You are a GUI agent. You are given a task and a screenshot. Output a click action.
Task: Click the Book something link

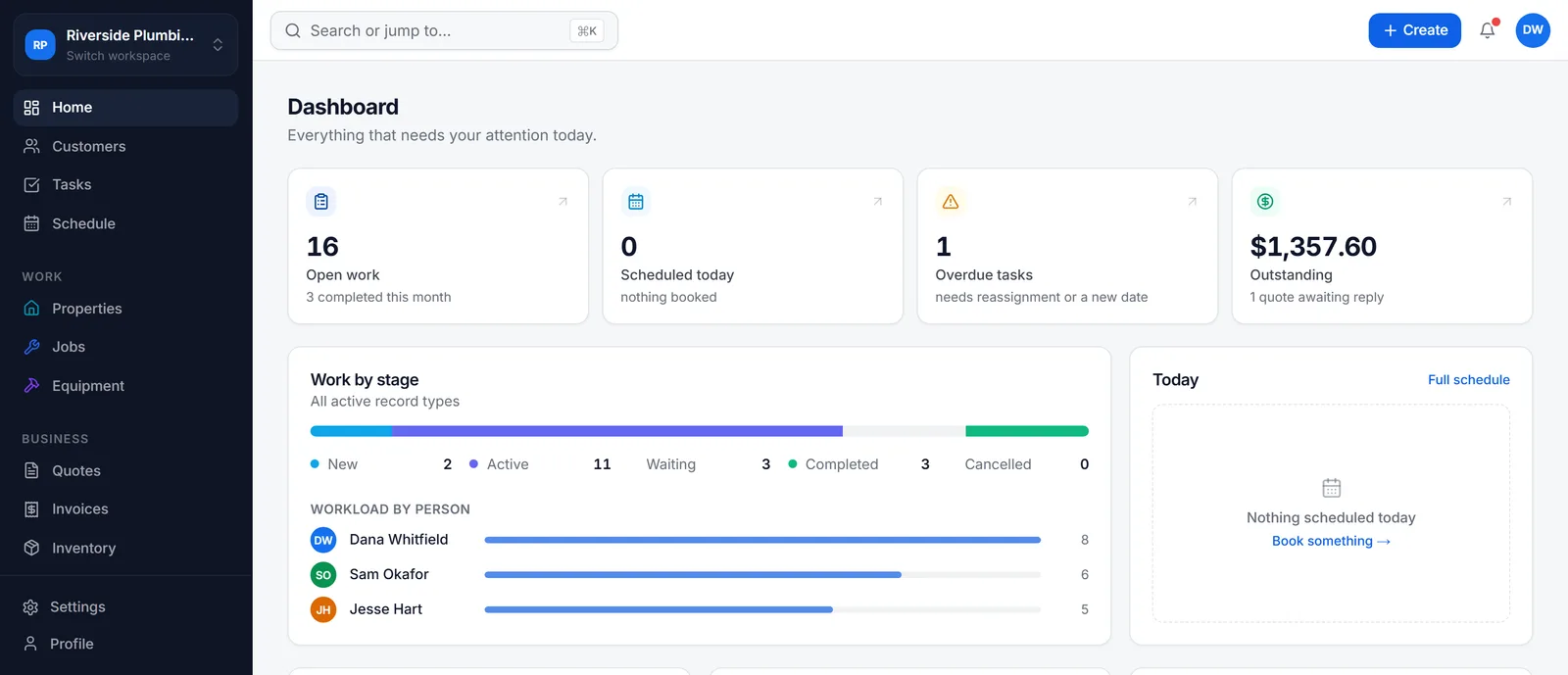(x=1331, y=541)
